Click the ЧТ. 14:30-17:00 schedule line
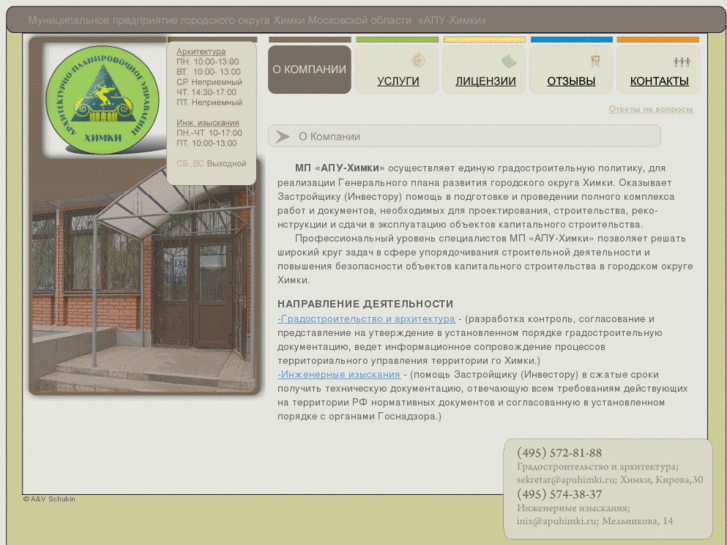This screenshot has width=727, height=545. tap(206, 92)
